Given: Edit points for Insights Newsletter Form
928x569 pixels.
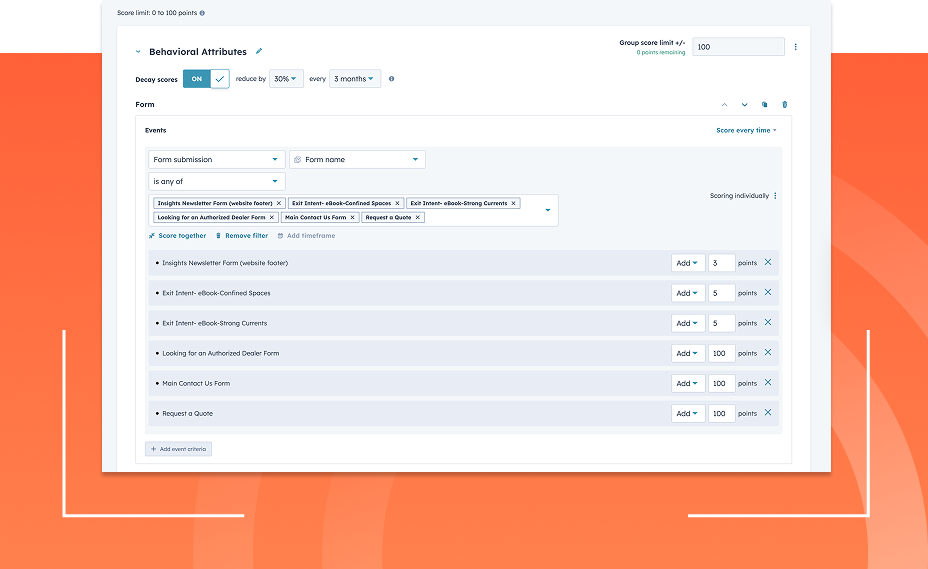Looking at the screenshot, I should 721,263.
